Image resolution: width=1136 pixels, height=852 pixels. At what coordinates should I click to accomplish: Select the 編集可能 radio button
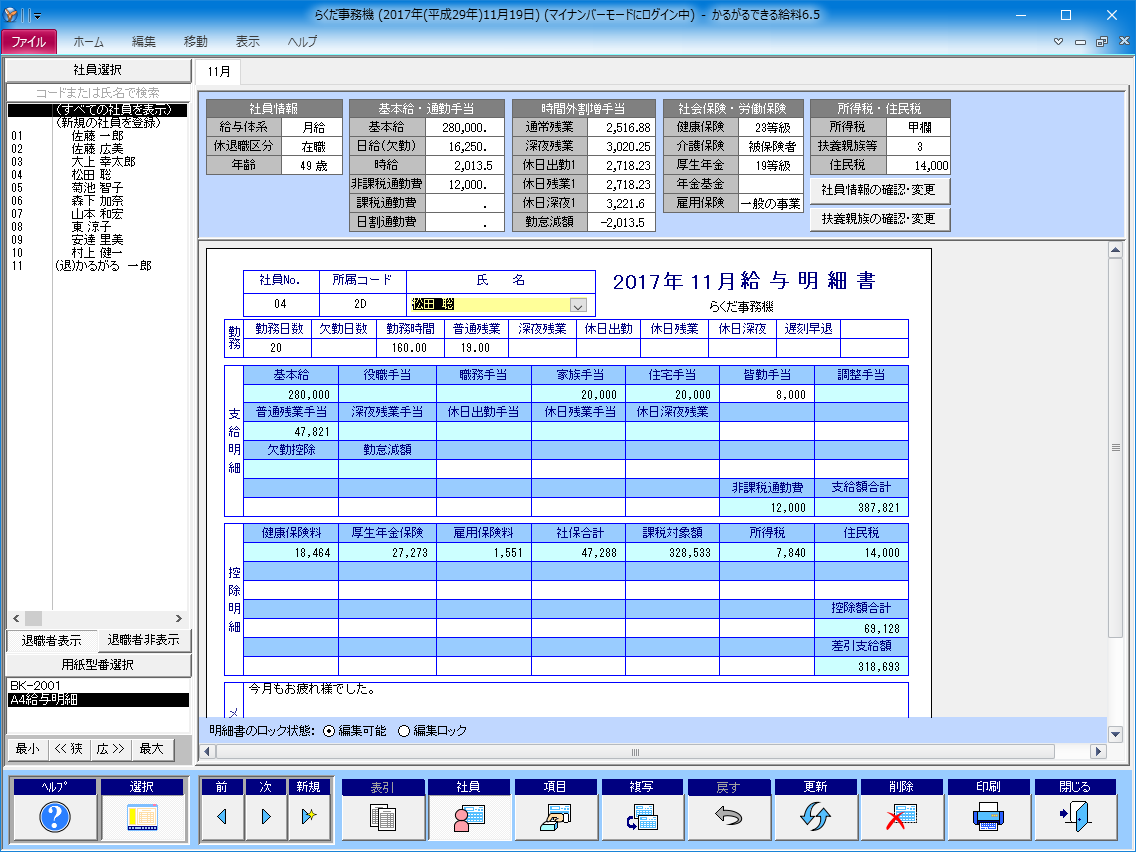pos(329,731)
